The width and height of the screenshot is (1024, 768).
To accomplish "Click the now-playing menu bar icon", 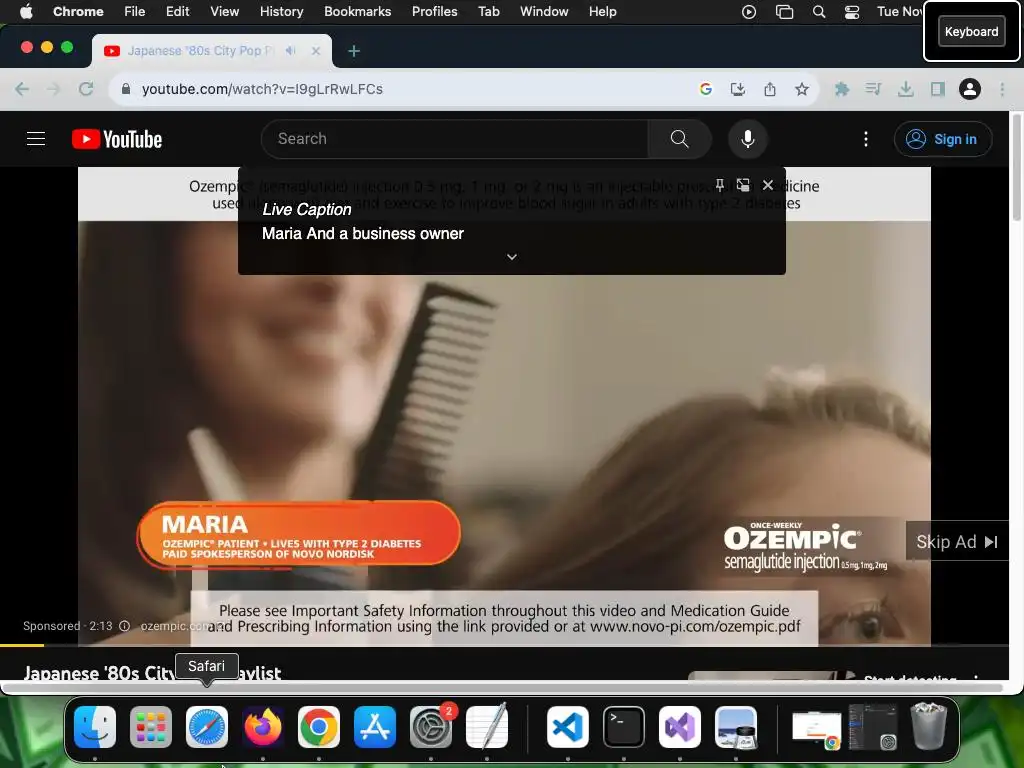I will pos(749,12).
